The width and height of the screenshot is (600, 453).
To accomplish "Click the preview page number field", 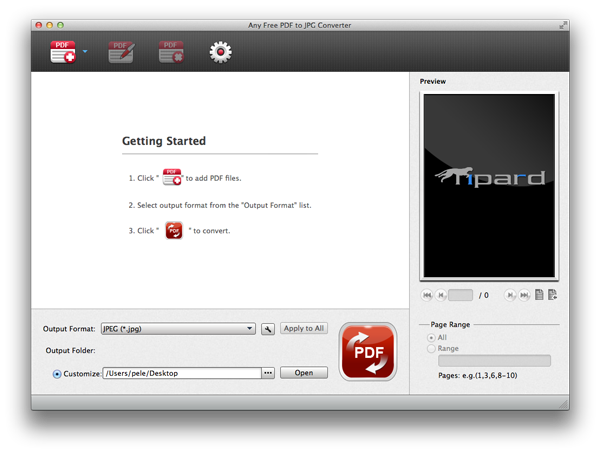I will point(460,295).
